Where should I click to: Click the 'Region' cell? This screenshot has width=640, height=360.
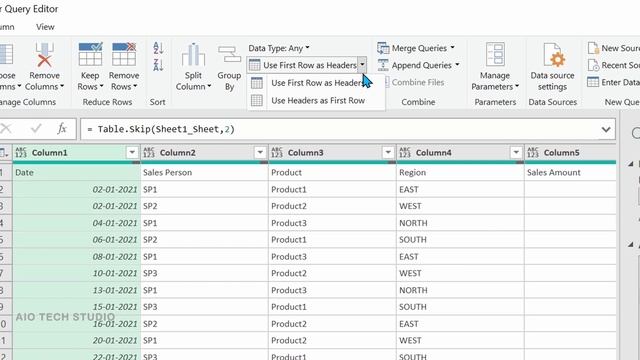460,172
